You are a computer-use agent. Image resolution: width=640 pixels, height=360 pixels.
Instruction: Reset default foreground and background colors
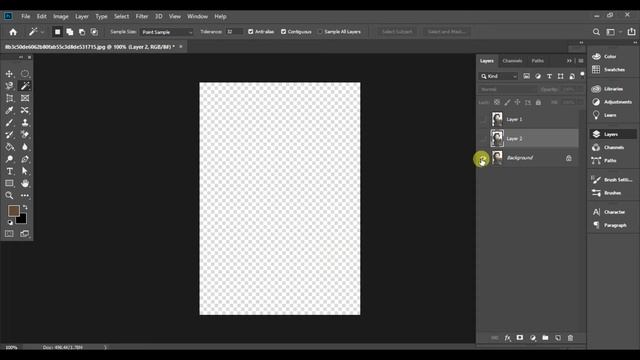click(x=10, y=222)
